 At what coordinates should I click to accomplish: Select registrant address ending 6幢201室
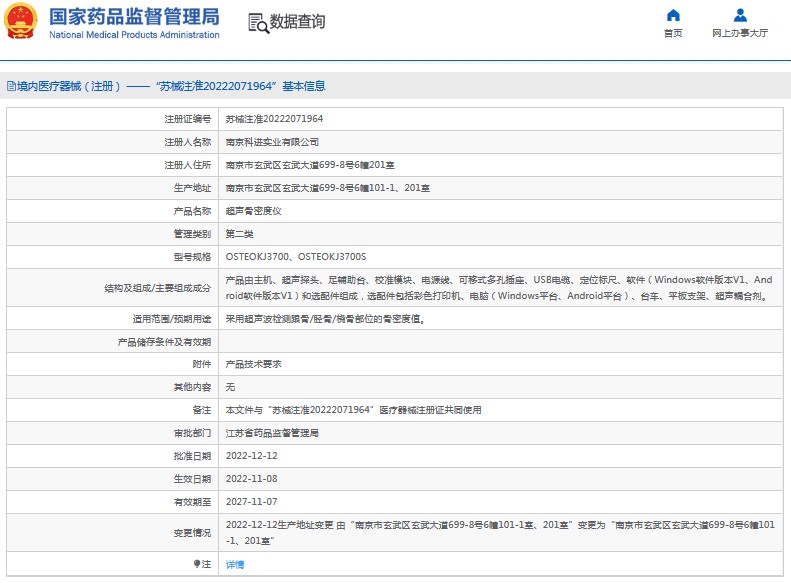pyautogui.click(x=310, y=165)
